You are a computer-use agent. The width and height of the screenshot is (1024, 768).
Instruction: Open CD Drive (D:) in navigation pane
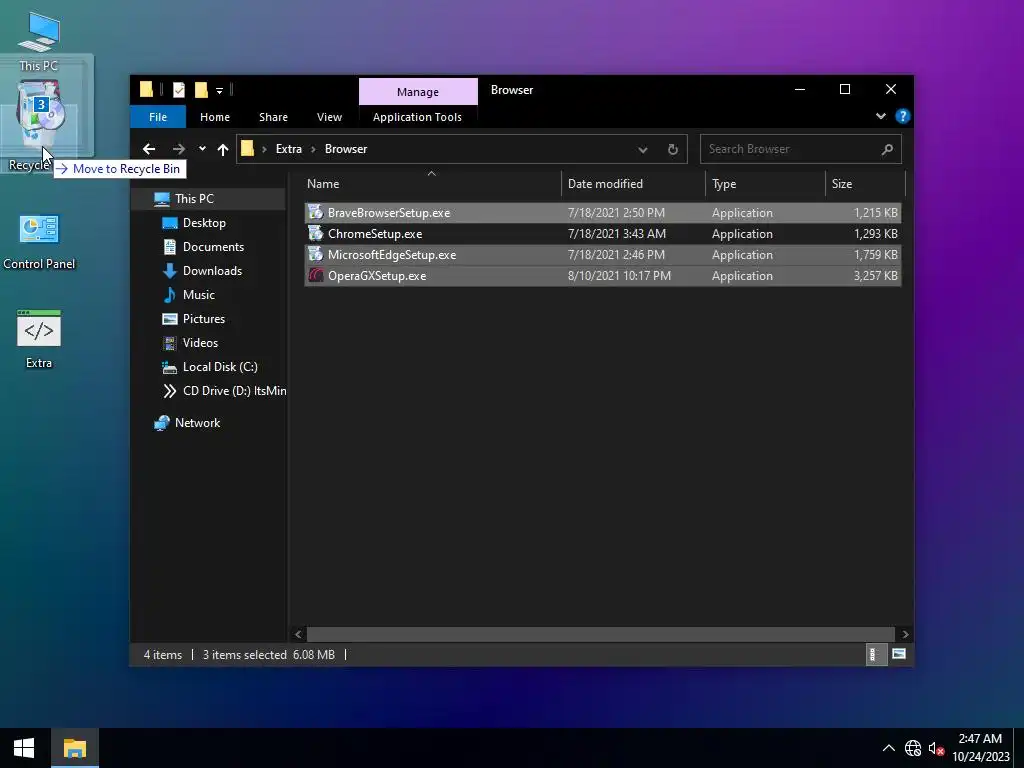tap(223, 391)
